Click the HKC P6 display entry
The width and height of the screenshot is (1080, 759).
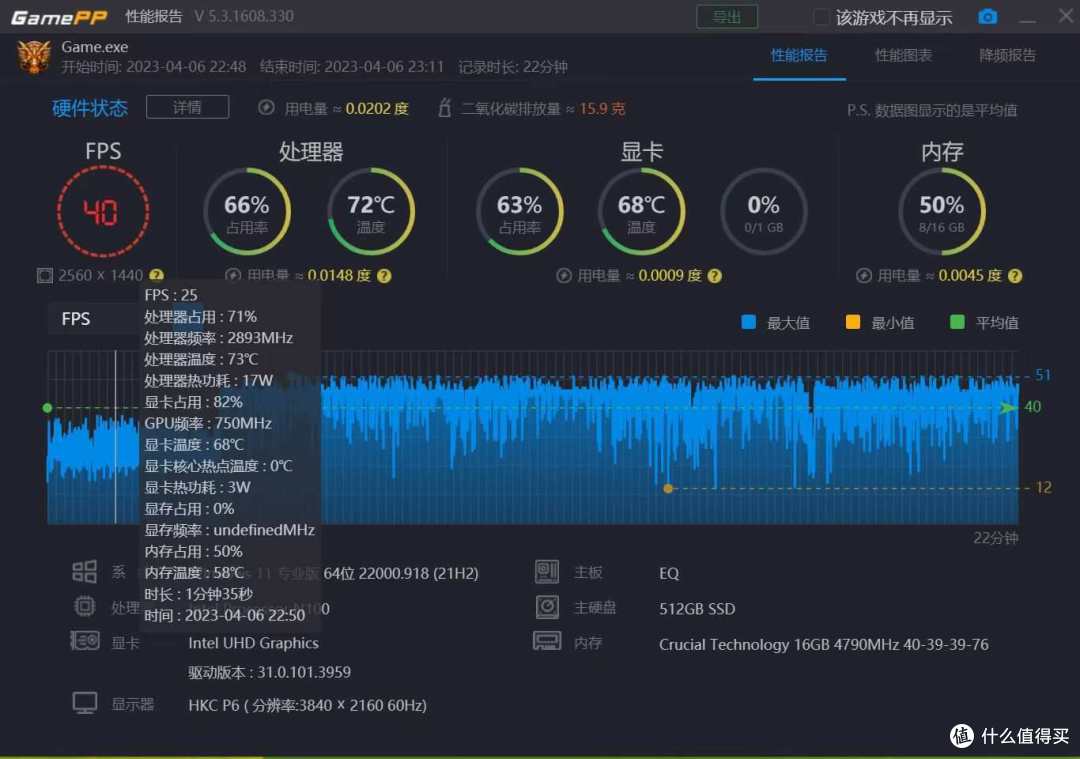[307, 705]
